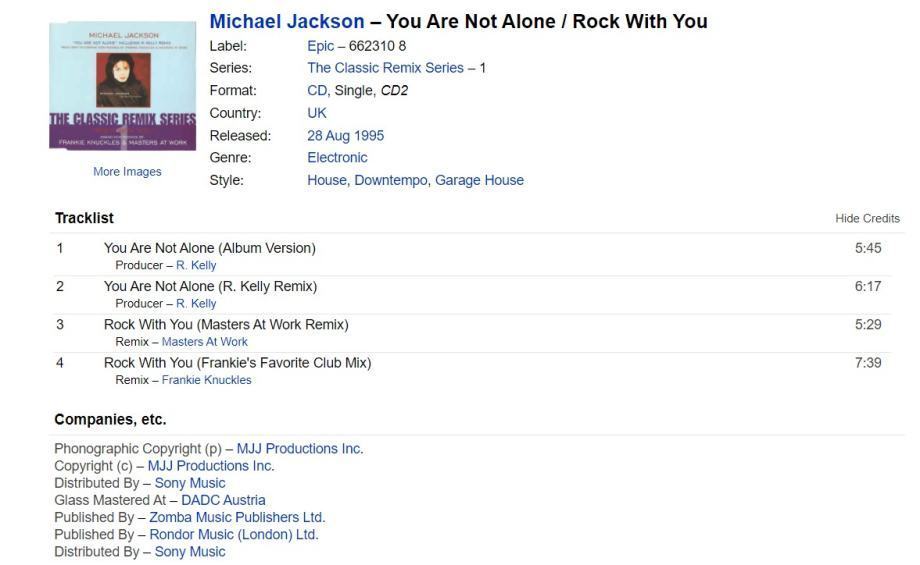Click Zomba Music Publishers Ltd. link
Image resolution: width=920 pixels, height=565 pixels.
click(237, 518)
